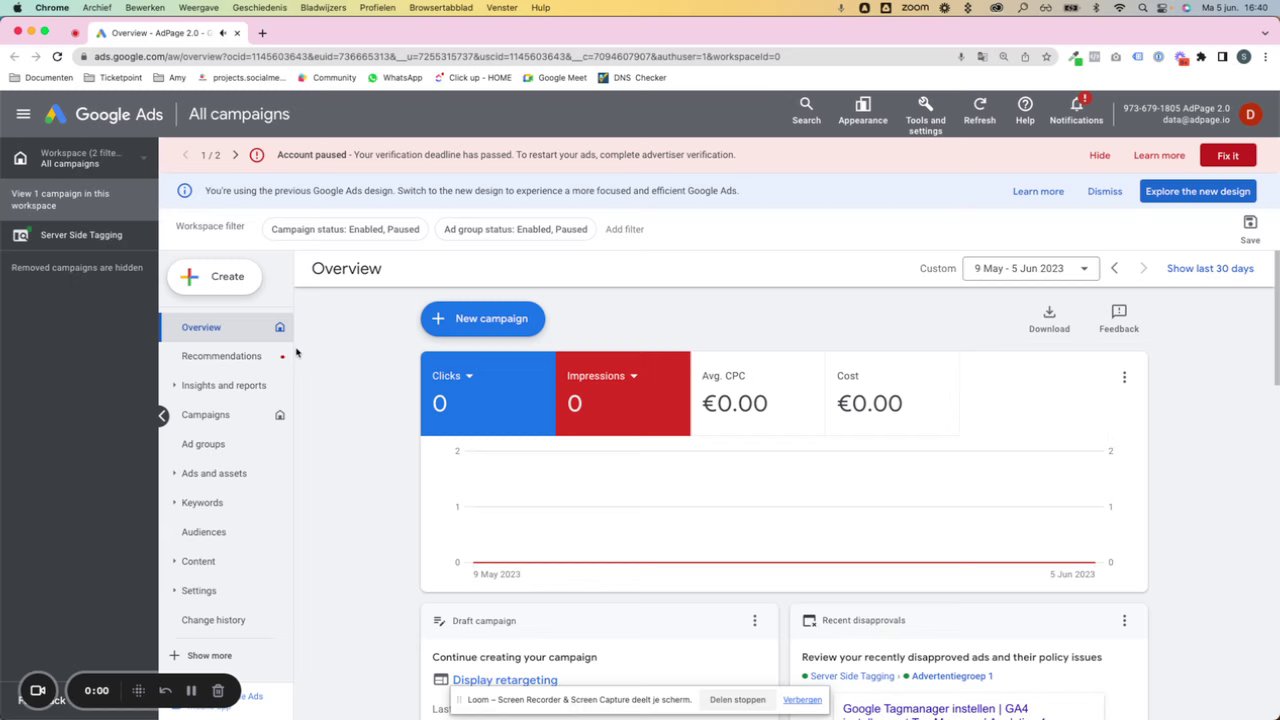Open Recent disapprovals card options menu
Image resolution: width=1280 pixels, height=720 pixels.
click(1124, 621)
